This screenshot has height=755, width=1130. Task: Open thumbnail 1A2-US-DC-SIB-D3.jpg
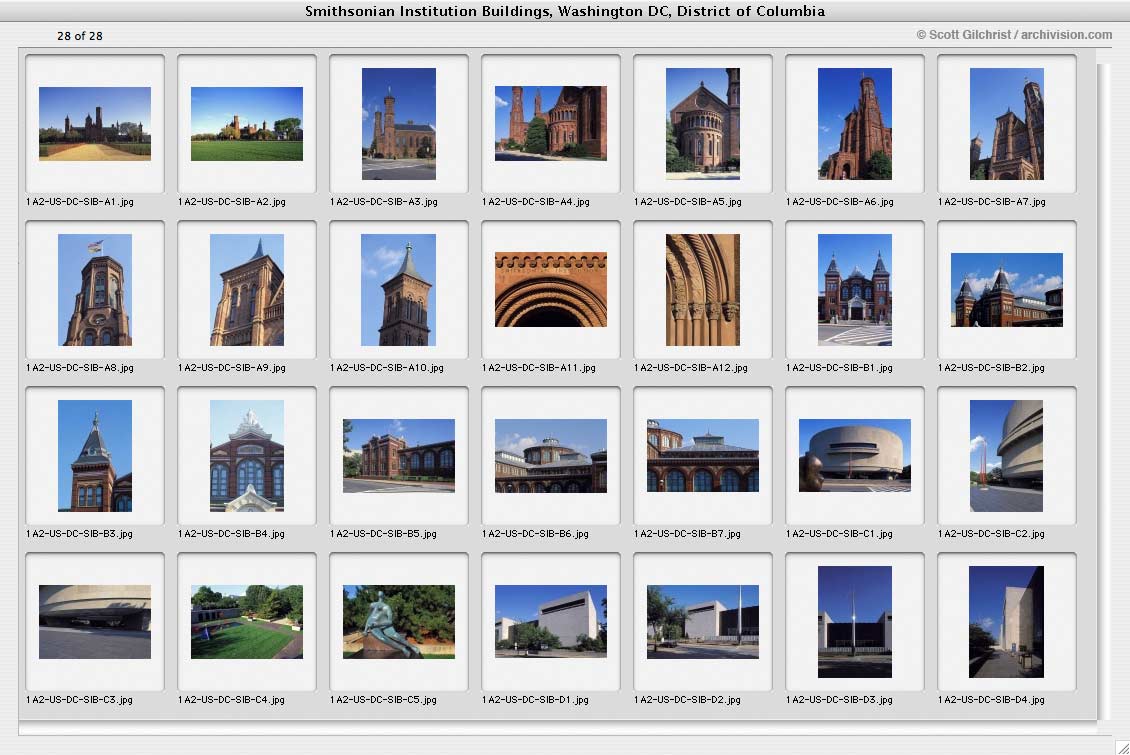(x=855, y=622)
